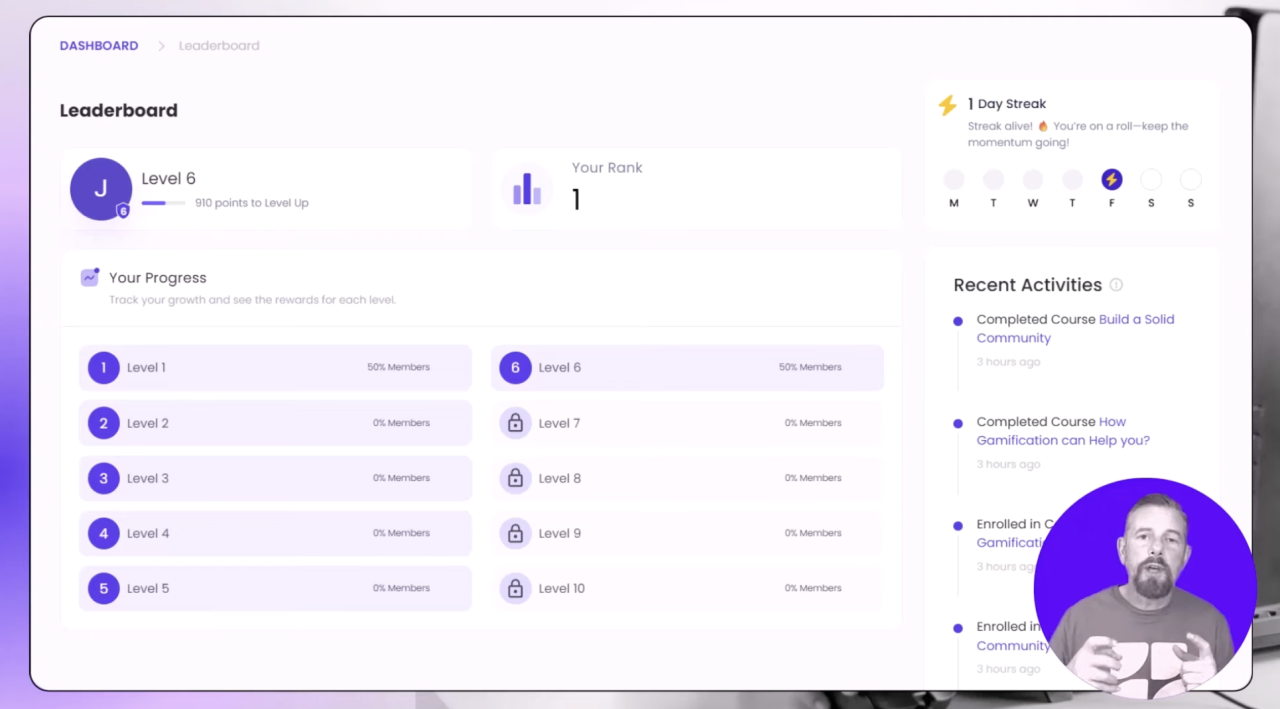Expand the Level 1 progress row
This screenshot has height=709, width=1280.
coord(275,367)
